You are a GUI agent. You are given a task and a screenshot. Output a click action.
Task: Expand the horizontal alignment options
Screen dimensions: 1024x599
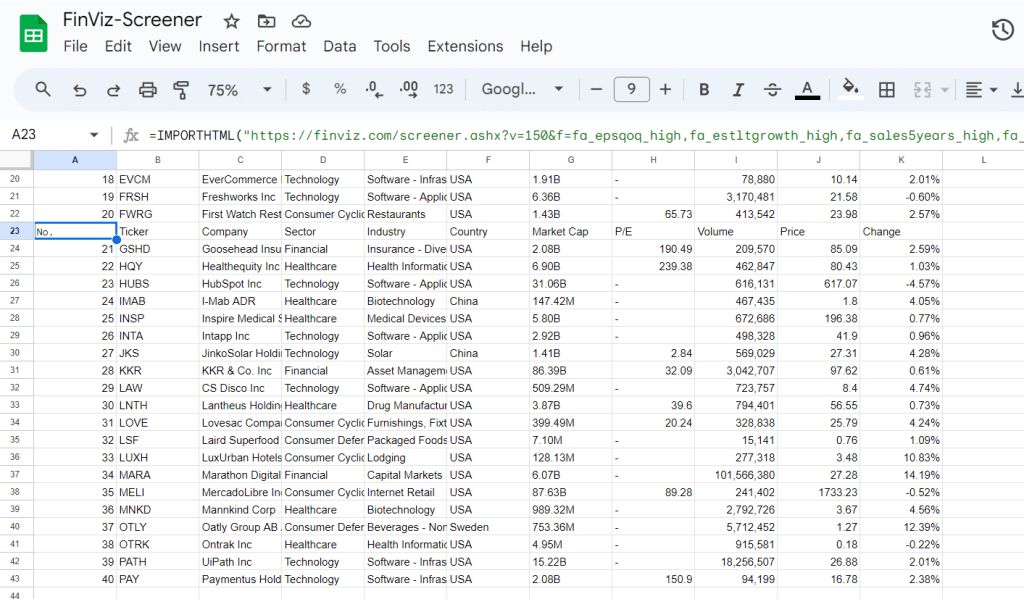pos(992,89)
